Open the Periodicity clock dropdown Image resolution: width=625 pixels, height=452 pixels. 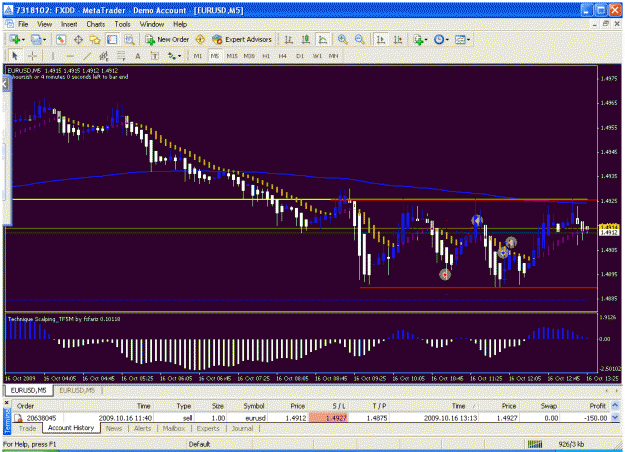pos(441,39)
